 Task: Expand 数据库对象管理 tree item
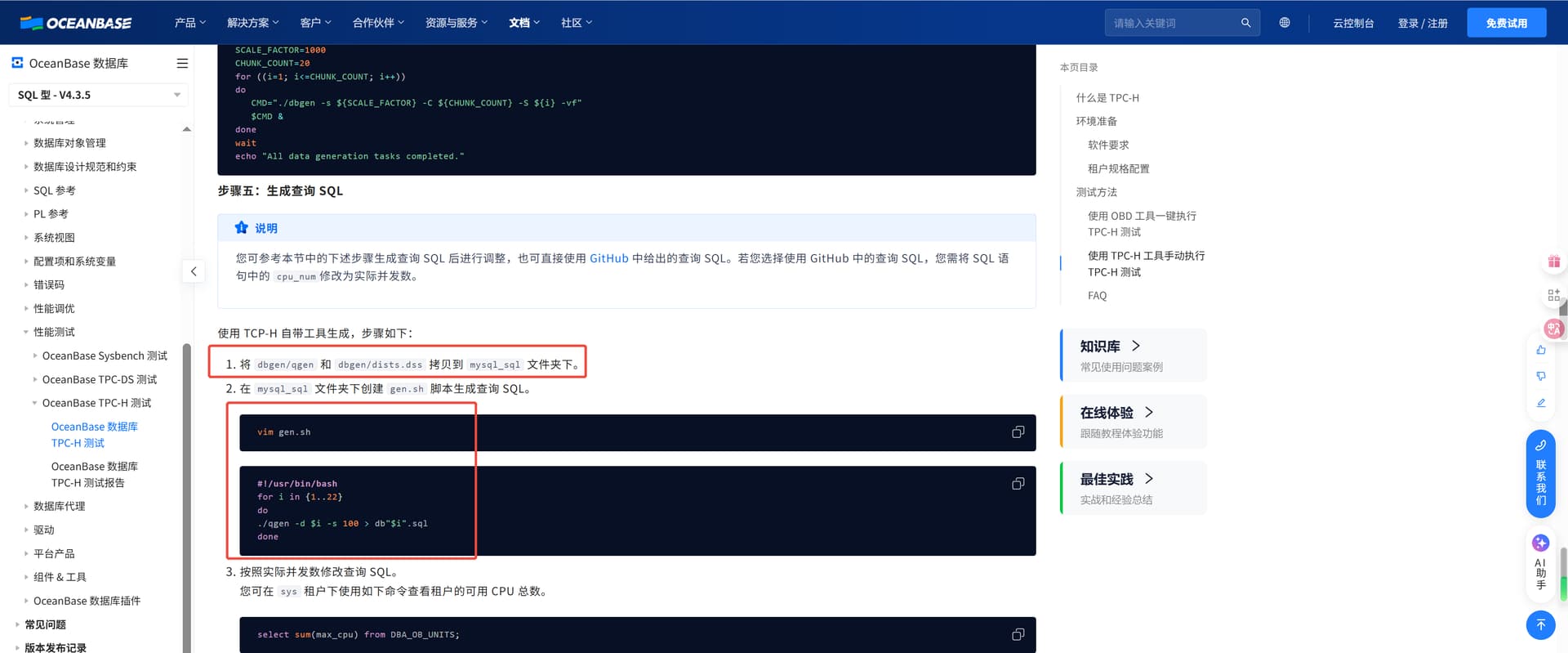coord(69,143)
